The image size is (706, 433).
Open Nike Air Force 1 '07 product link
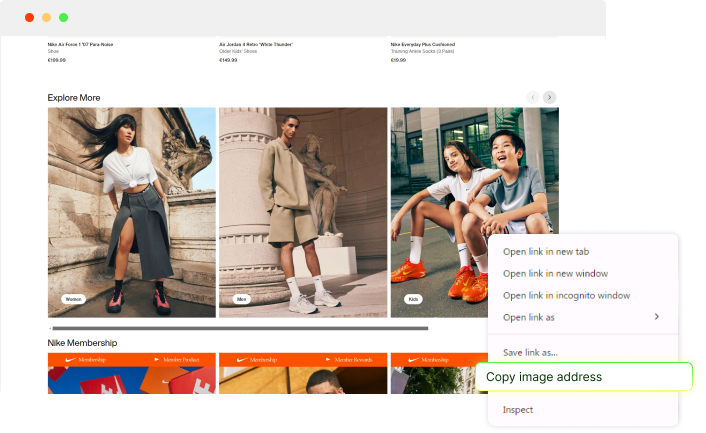pyautogui.click(x=81, y=45)
